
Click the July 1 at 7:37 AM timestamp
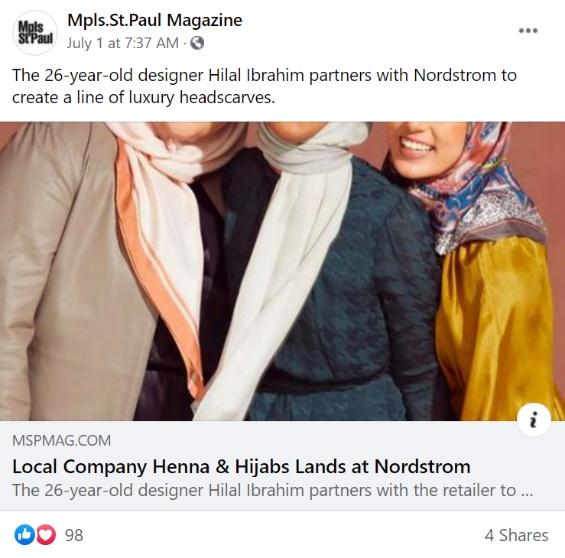coord(123,43)
